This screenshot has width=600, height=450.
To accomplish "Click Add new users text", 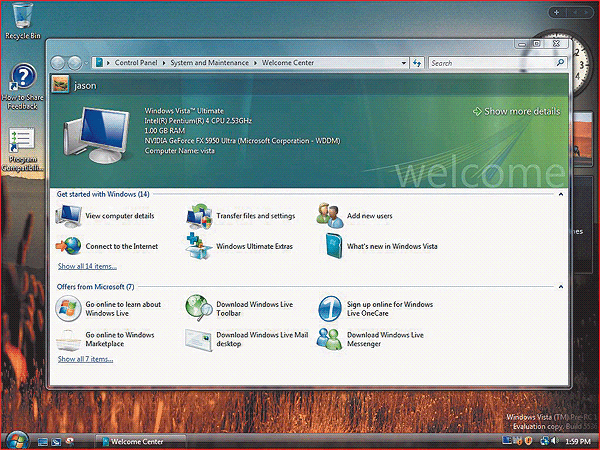I will pyautogui.click(x=370, y=216).
